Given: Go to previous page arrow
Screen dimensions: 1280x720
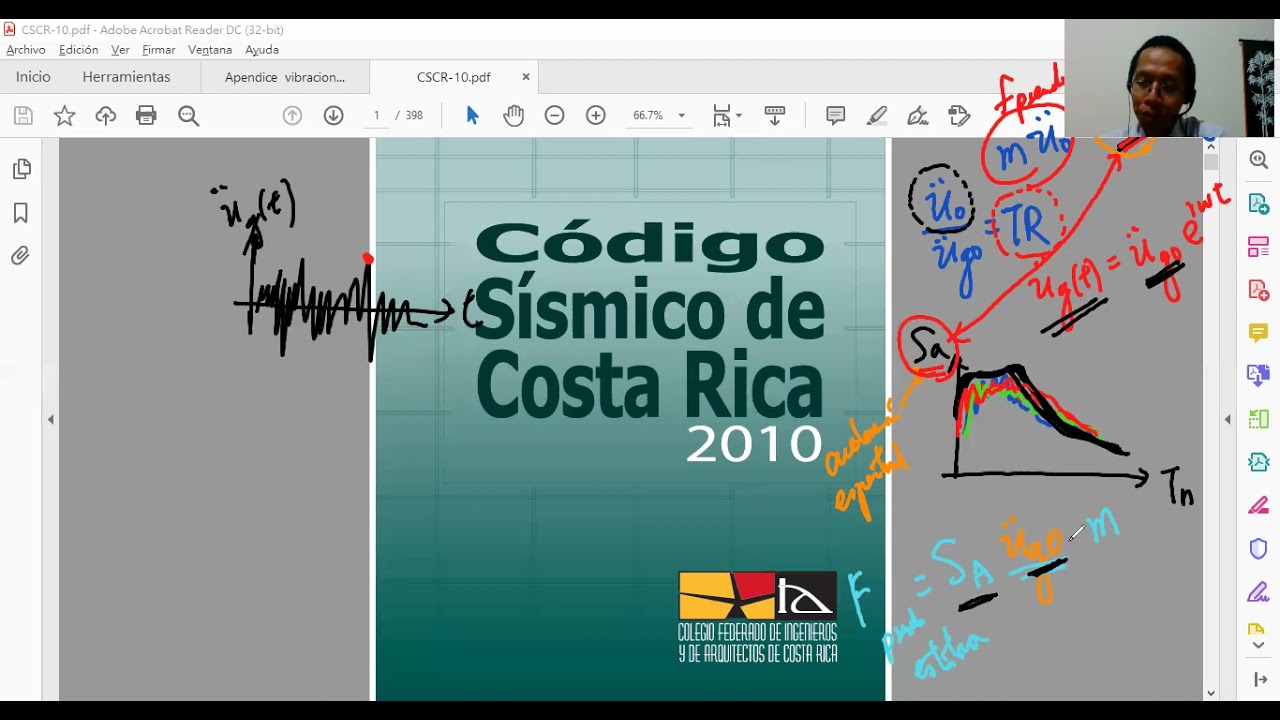Looking at the screenshot, I should [292, 116].
